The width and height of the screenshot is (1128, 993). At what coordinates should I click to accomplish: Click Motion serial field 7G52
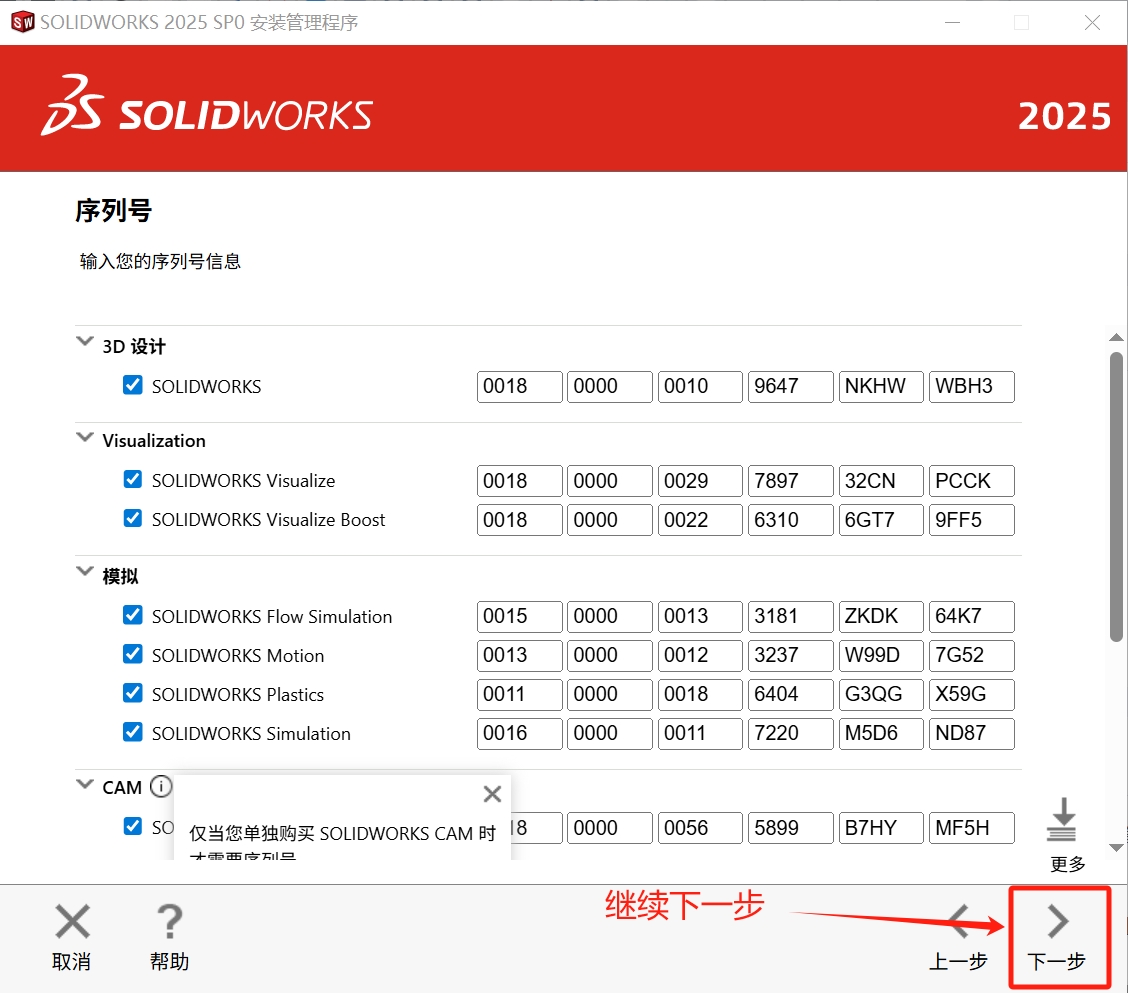[x=972, y=656]
